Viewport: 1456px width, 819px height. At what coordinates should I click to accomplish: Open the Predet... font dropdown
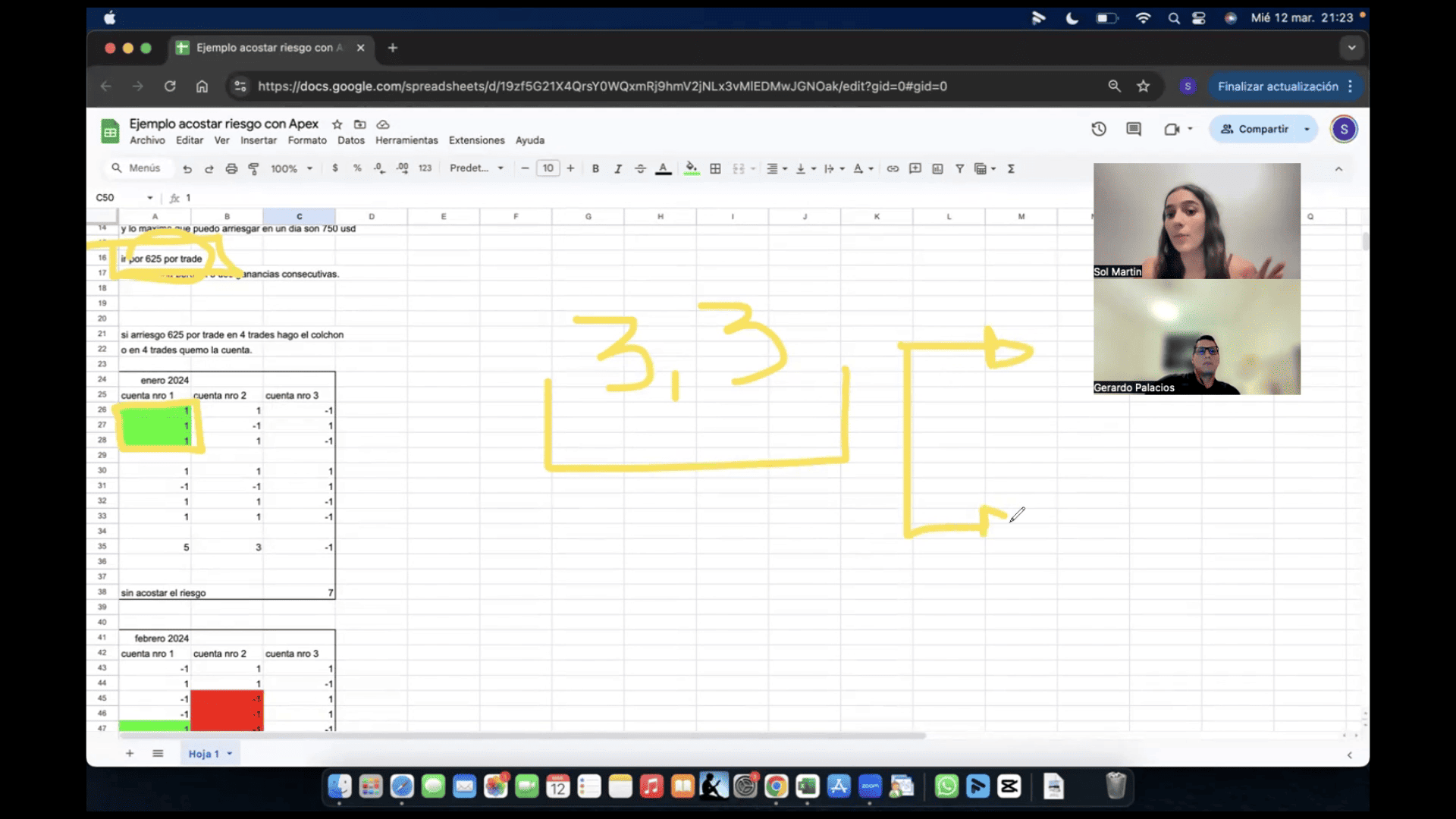(476, 168)
